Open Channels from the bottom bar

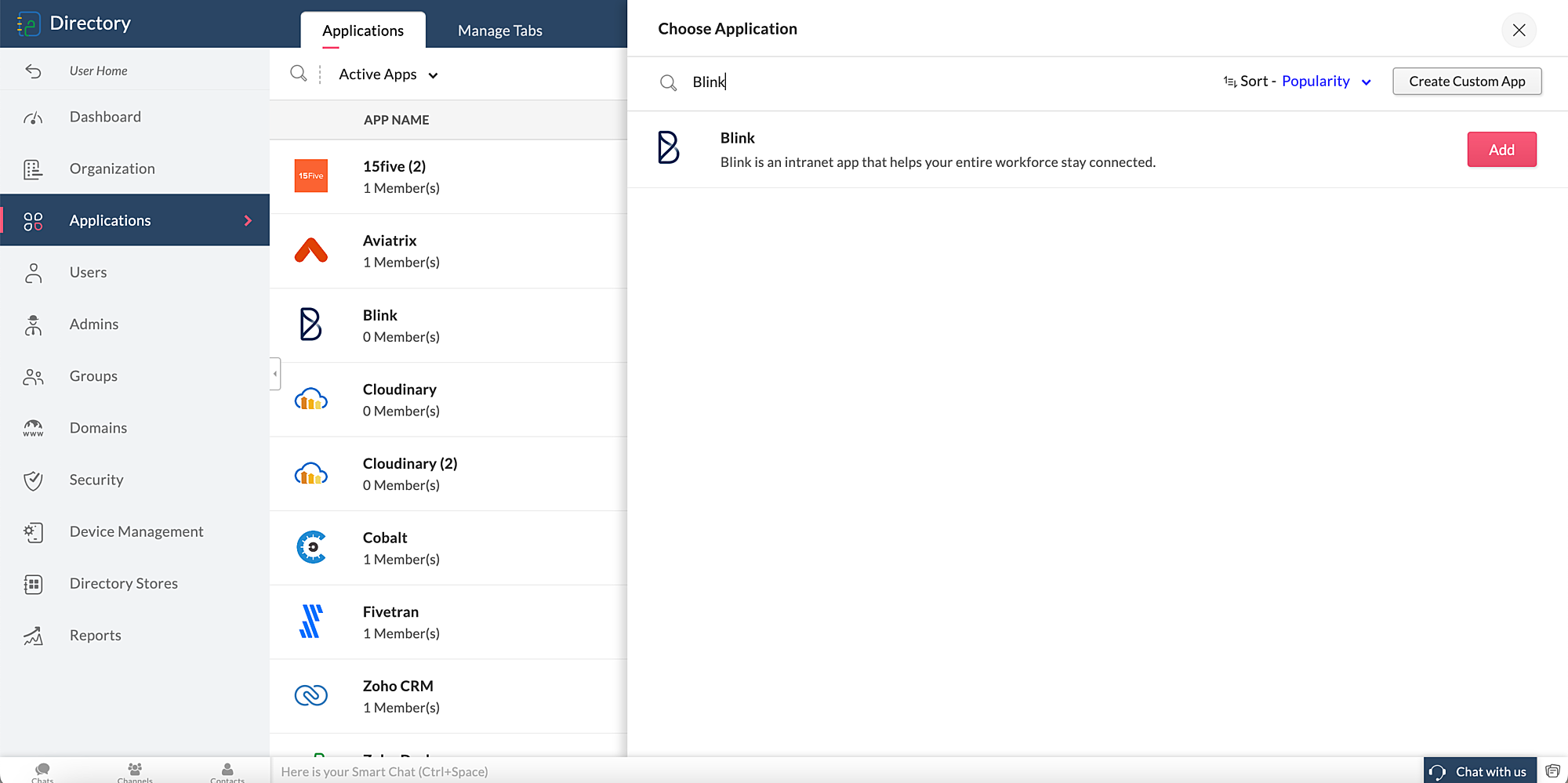(135, 772)
